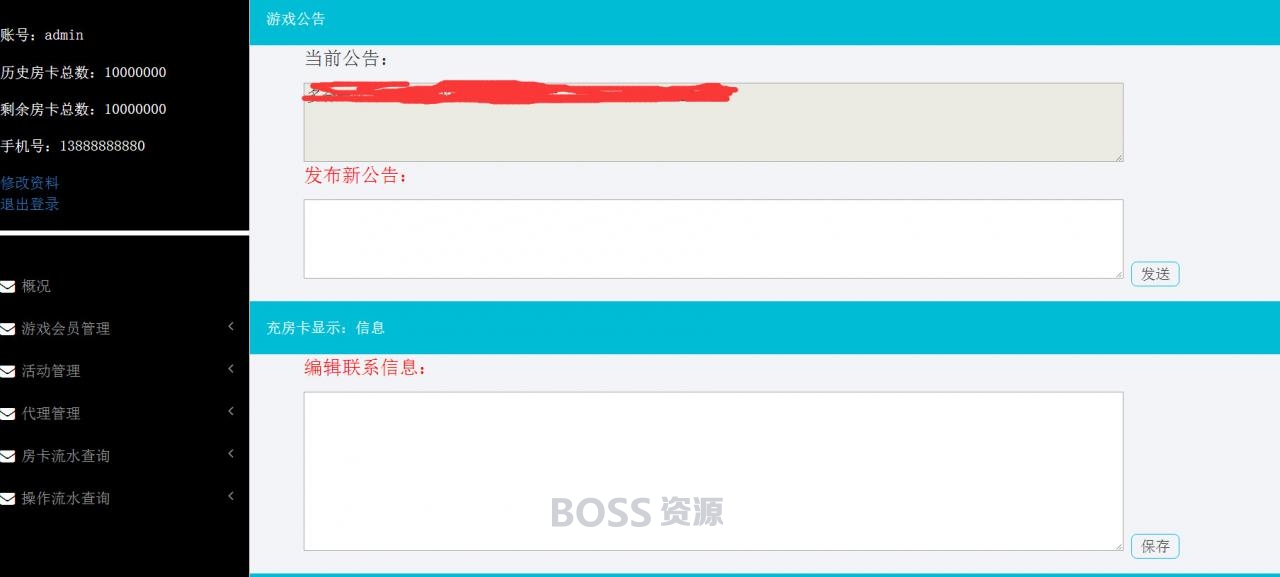The height and width of the screenshot is (577, 1280).
Task: Click the envelope icon beside 代理管理
Action: point(8,414)
